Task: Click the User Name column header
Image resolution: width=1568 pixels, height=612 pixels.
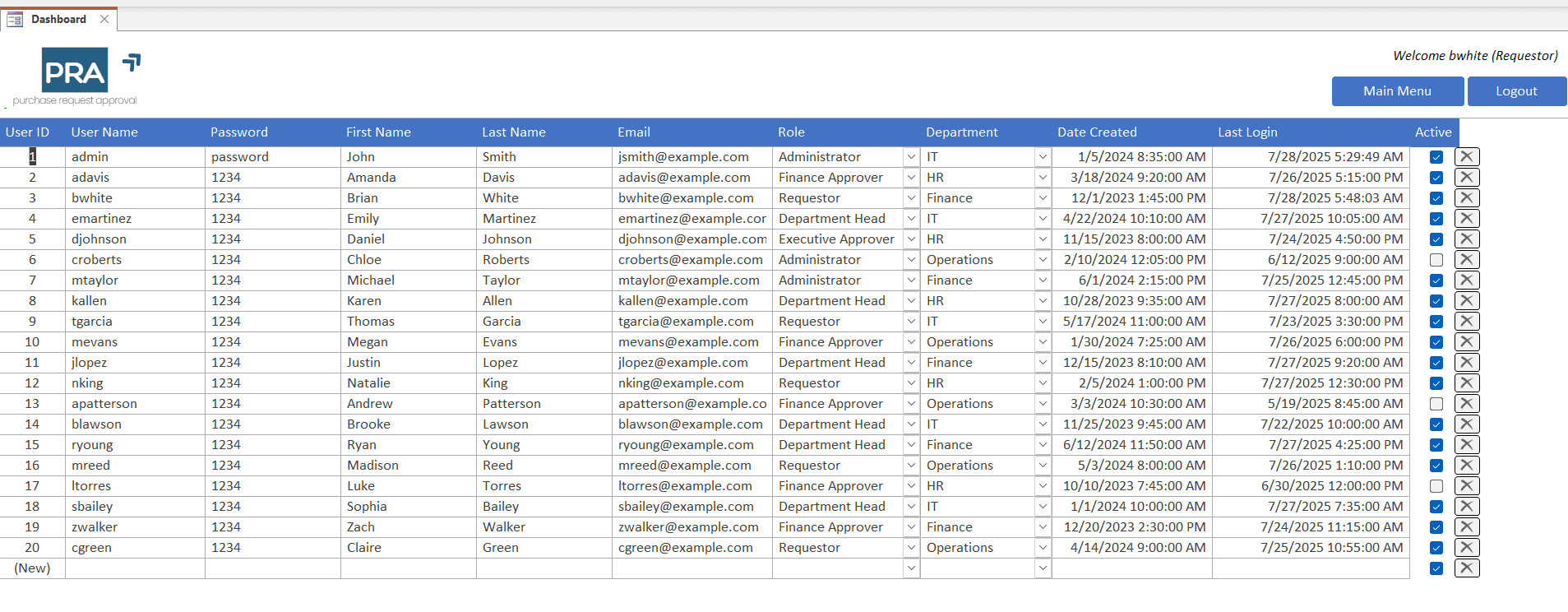Action: [104, 132]
